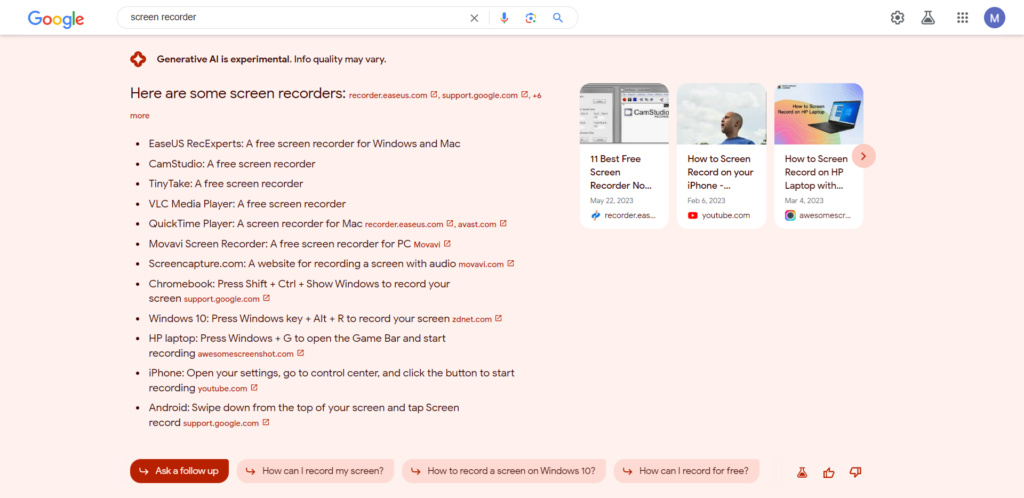Click 'VLC Media Player' list item text

coord(248,204)
